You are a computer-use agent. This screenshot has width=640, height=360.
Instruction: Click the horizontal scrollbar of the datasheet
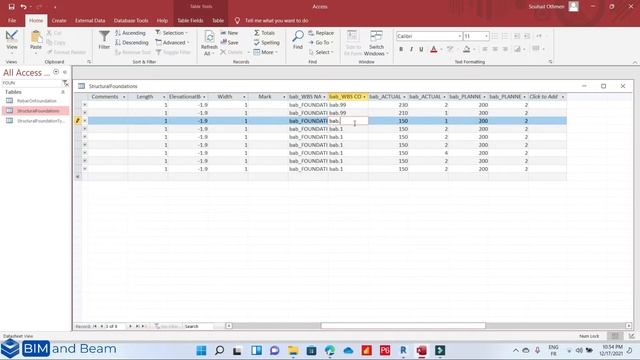(403, 326)
